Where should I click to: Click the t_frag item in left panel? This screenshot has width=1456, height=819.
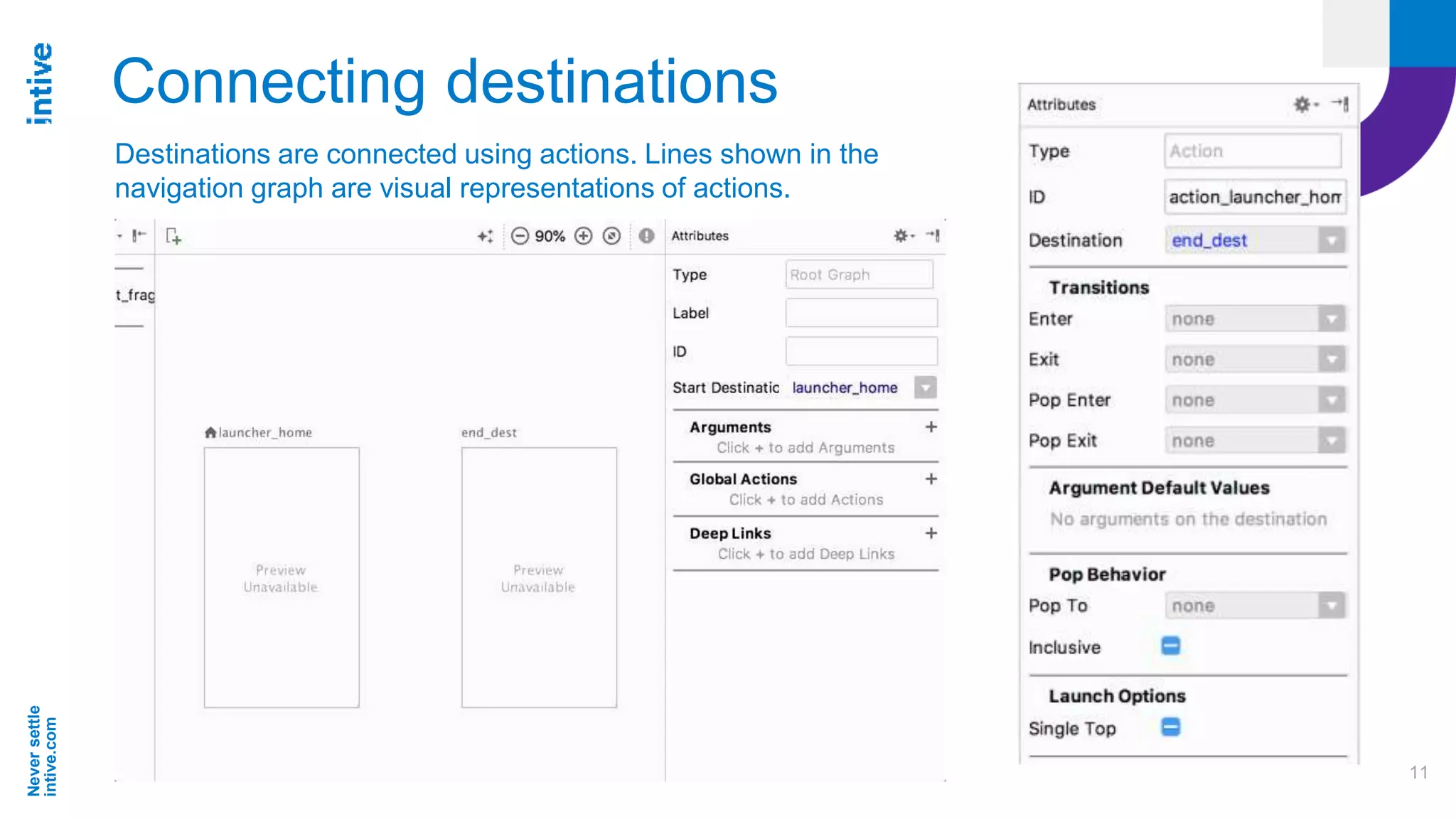[135, 295]
